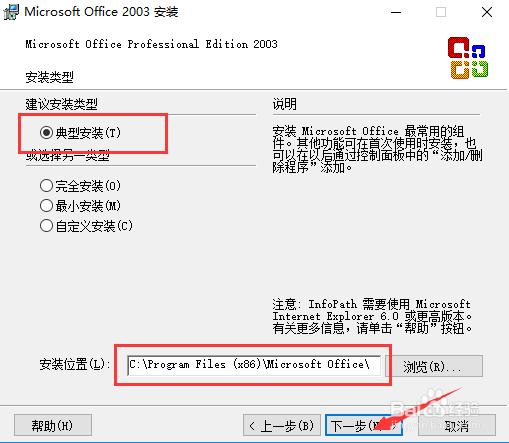Continue with the 下一步(N) button
The width and height of the screenshot is (509, 443).
(364, 425)
